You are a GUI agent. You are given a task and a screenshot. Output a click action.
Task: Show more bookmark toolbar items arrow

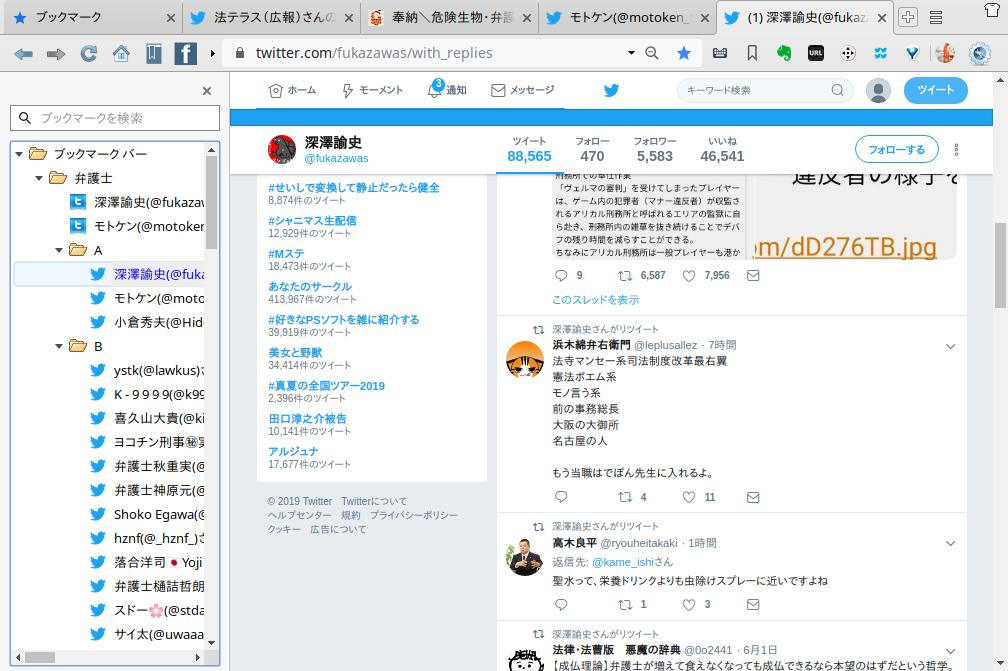(x=212, y=53)
